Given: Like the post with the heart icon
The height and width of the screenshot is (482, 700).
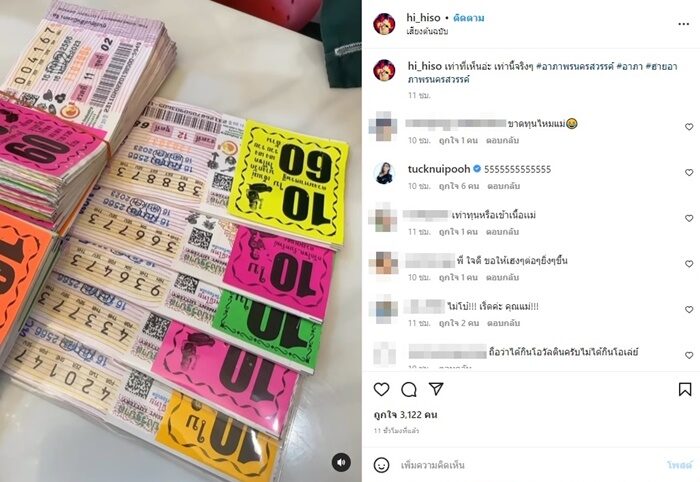Looking at the screenshot, I should point(381,389).
